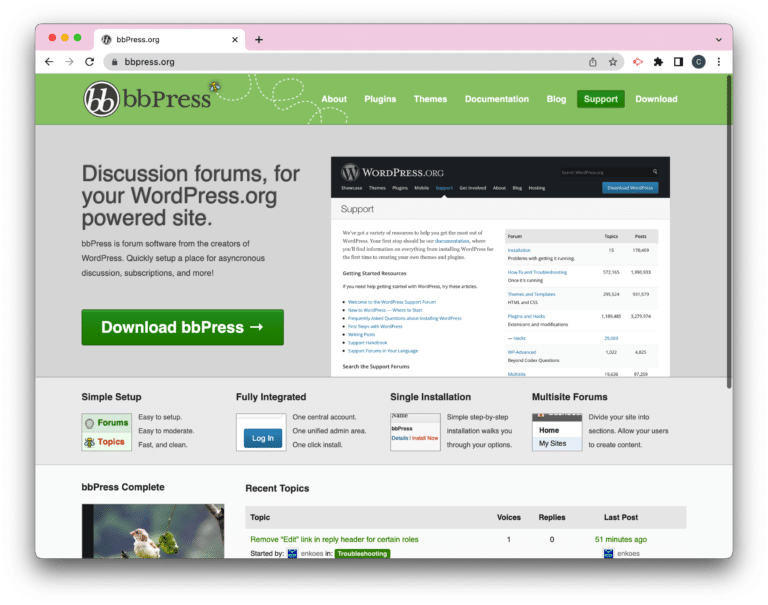Click the bbPress logo

[x=147, y=99]
